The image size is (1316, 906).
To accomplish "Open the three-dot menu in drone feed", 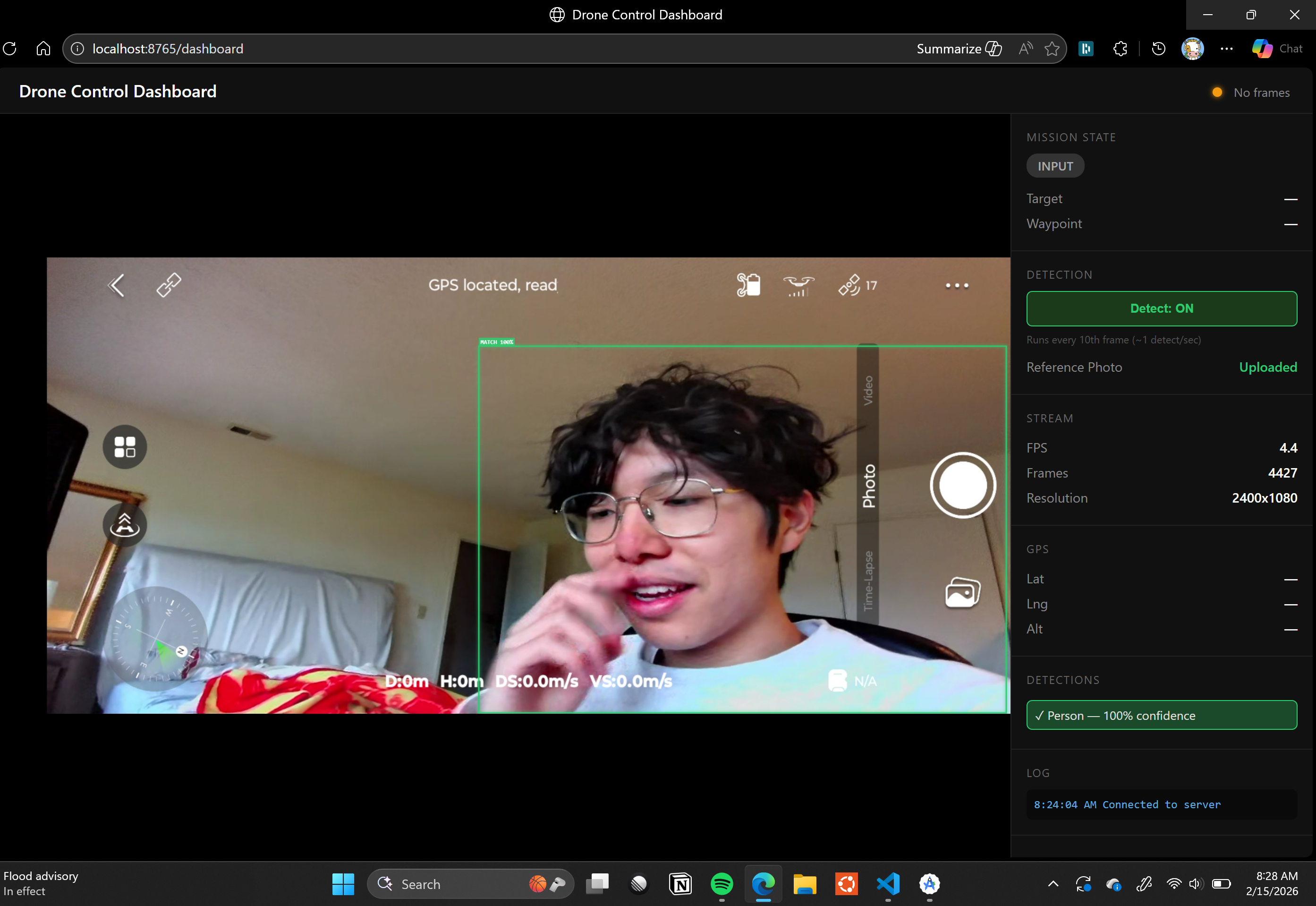I will click(957, 285).
